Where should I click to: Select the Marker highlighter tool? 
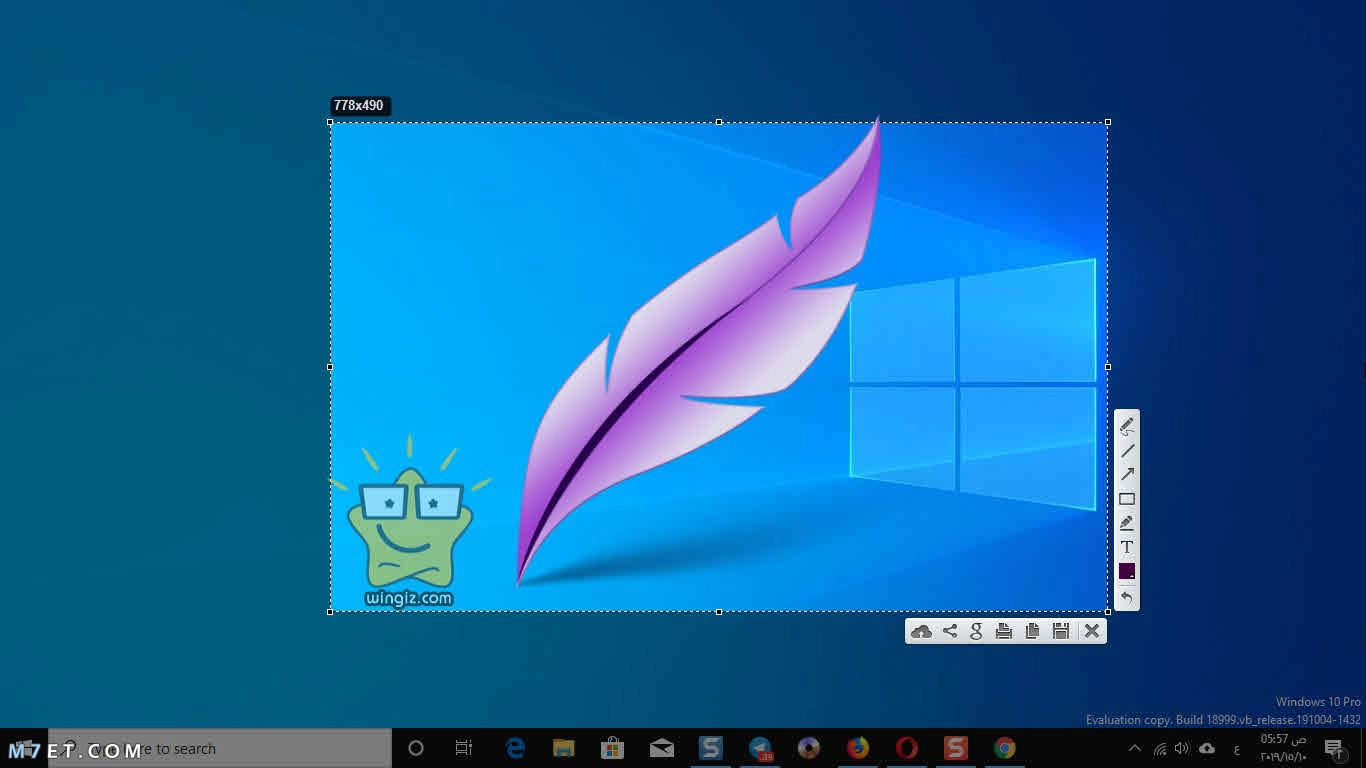tap(1127, 523)
